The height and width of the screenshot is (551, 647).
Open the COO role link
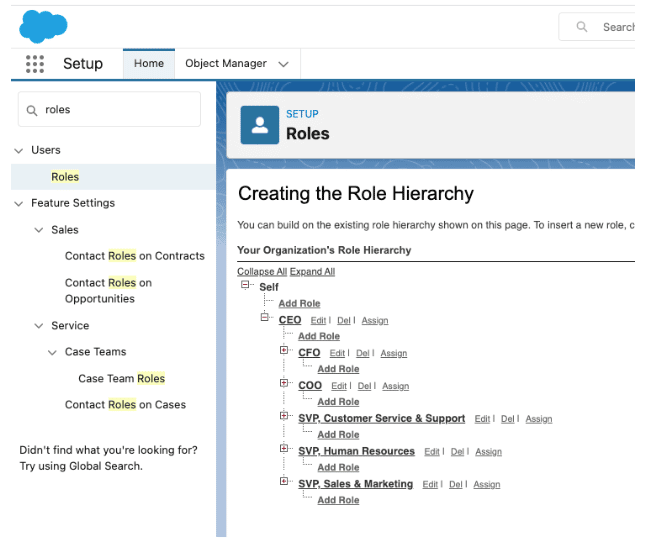(x=310, y=385)
